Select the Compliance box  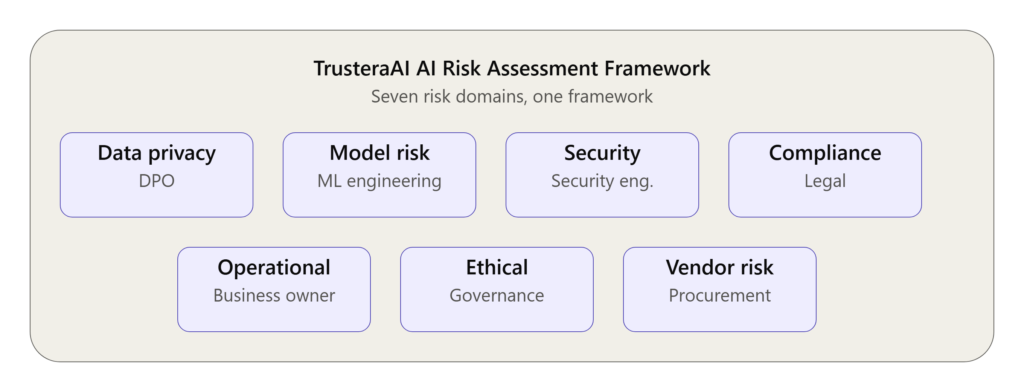(x=825, y=174)
